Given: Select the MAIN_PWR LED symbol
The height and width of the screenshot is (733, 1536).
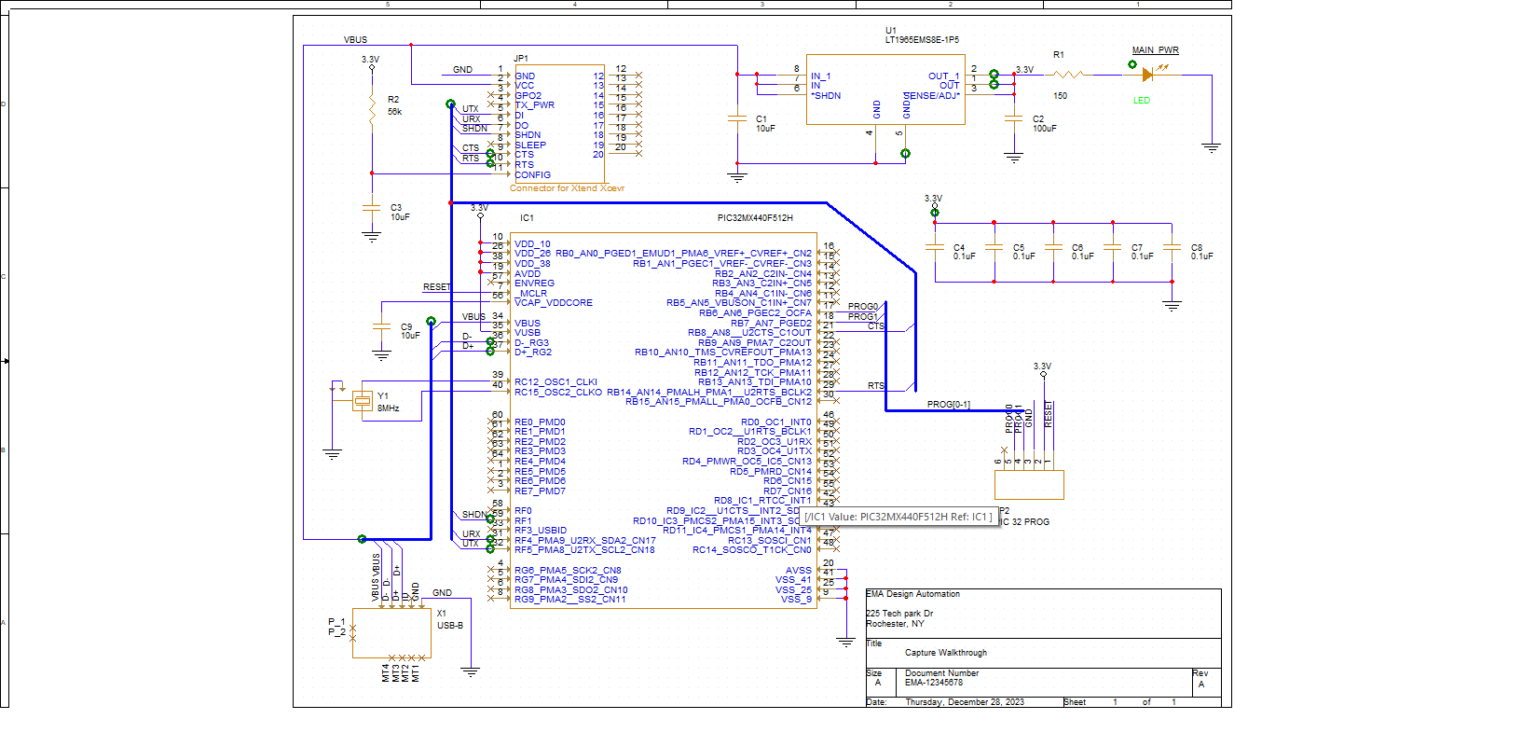Looking at the screenshot, I should tap(1146, 75).
